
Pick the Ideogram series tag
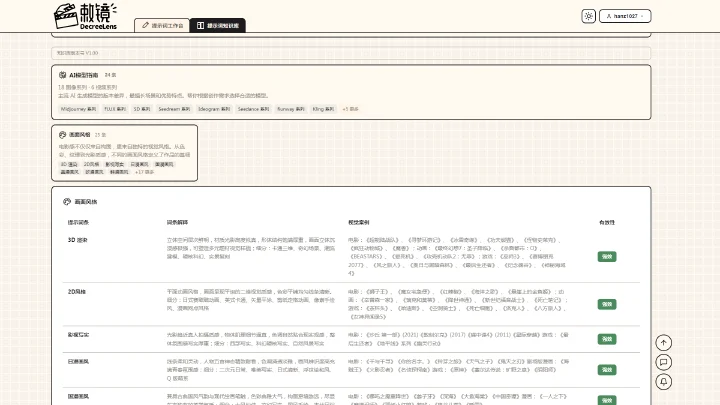pyautogui.click(x=214, y=109)
